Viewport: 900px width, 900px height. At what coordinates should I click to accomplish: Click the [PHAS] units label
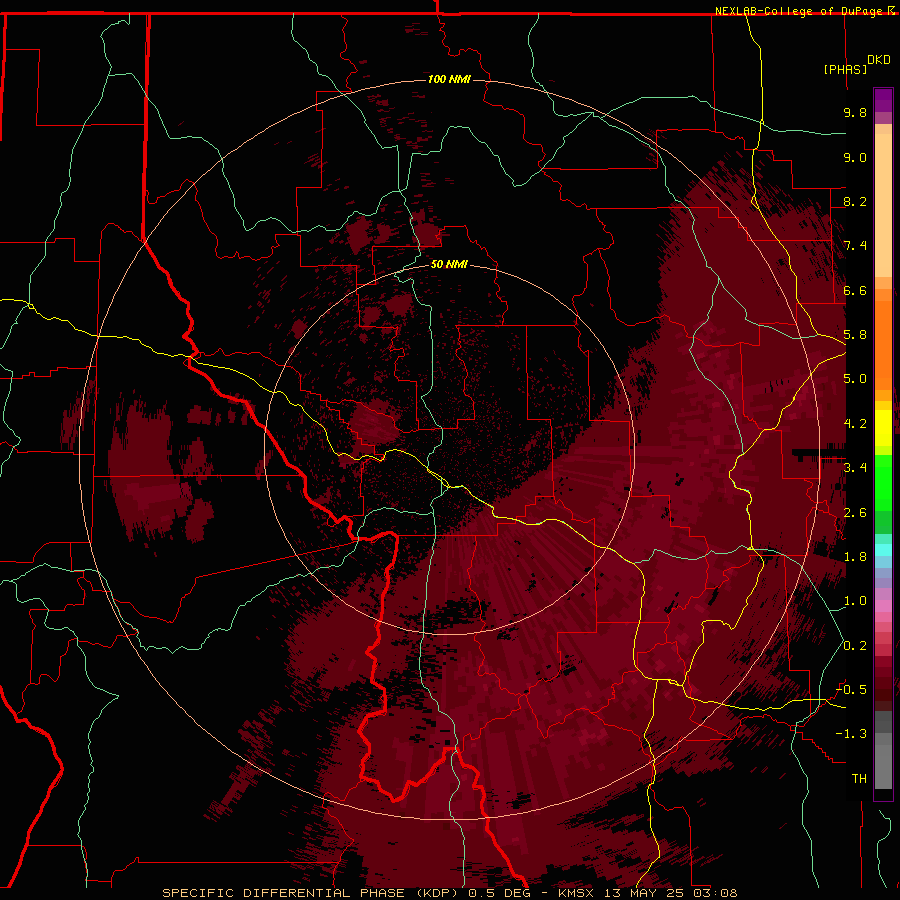tap(845, 69)
